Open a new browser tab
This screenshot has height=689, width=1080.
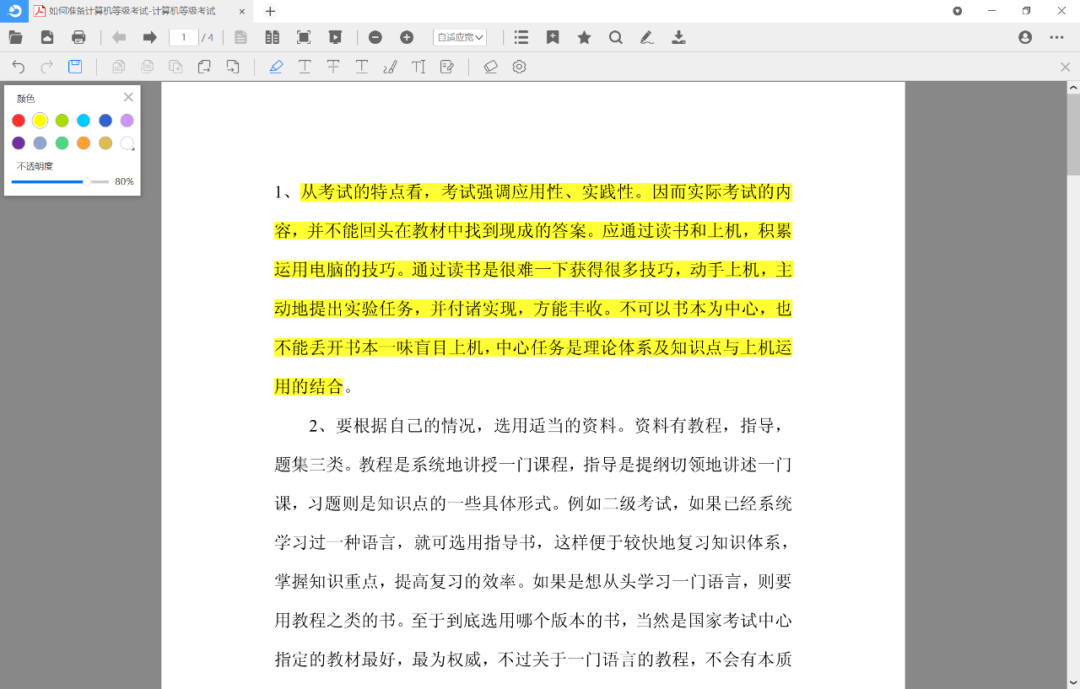tap(270, 11)
